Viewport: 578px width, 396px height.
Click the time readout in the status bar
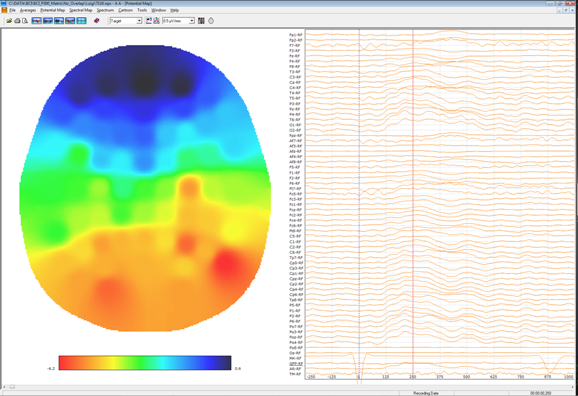click(540, 393)
